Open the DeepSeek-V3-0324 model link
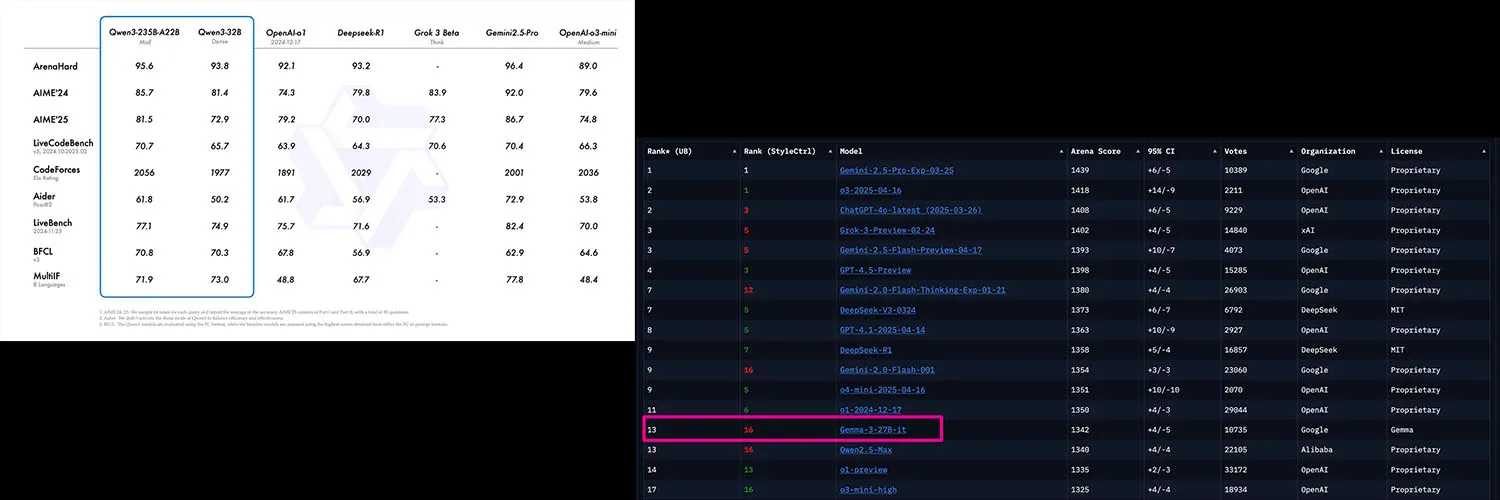The height and width of the screenshot is (500, 1500). (878, 310)
